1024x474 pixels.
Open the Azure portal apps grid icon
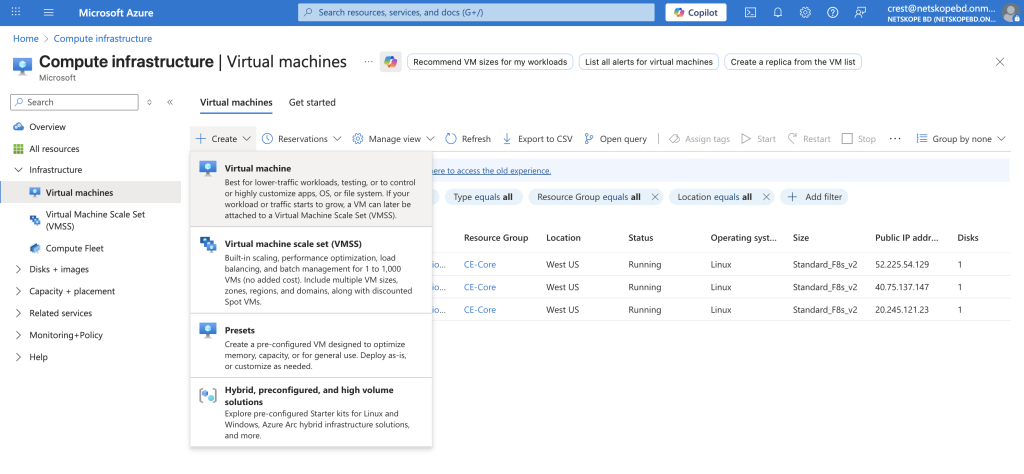pos(16,12)
